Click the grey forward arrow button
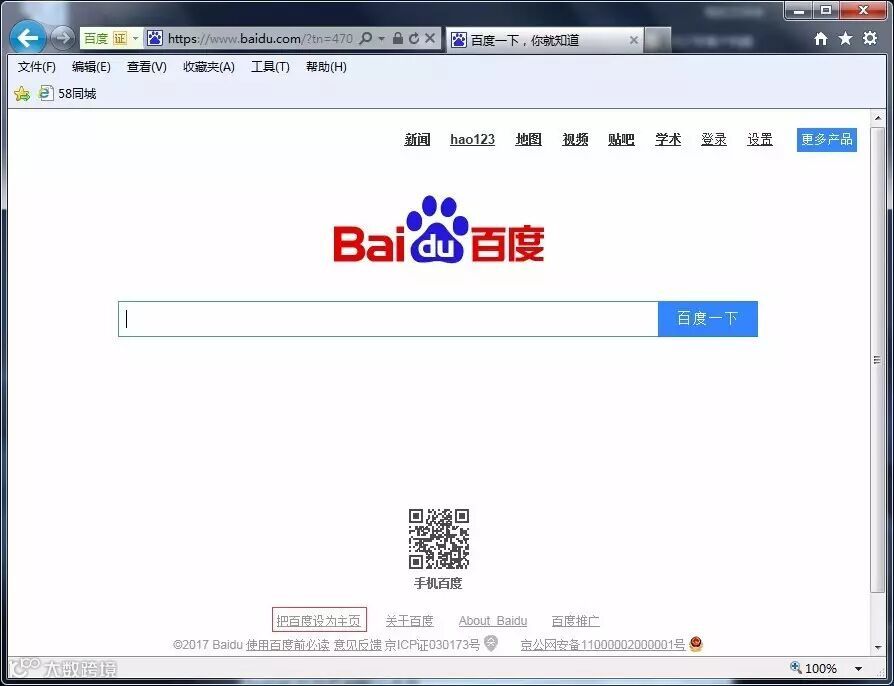This screenshot has height=686, width=894. pyautogui.click(x=62, y=38)
